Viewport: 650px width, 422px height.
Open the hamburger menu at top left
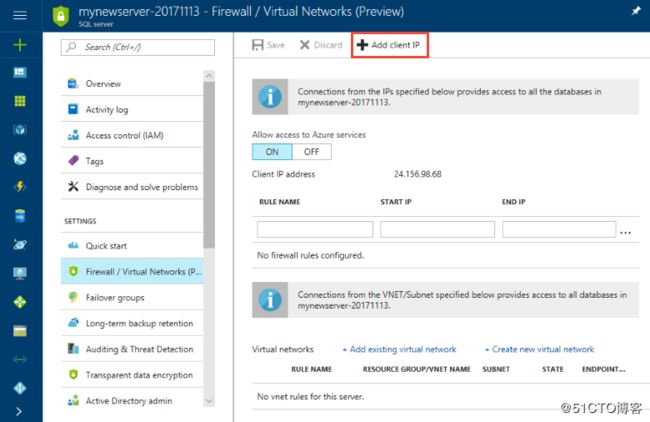point(20,15)
